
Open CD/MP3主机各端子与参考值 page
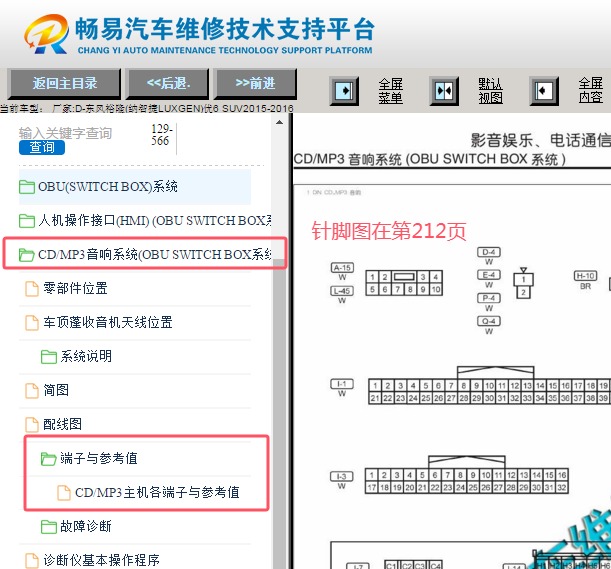[x=157, y=492]
